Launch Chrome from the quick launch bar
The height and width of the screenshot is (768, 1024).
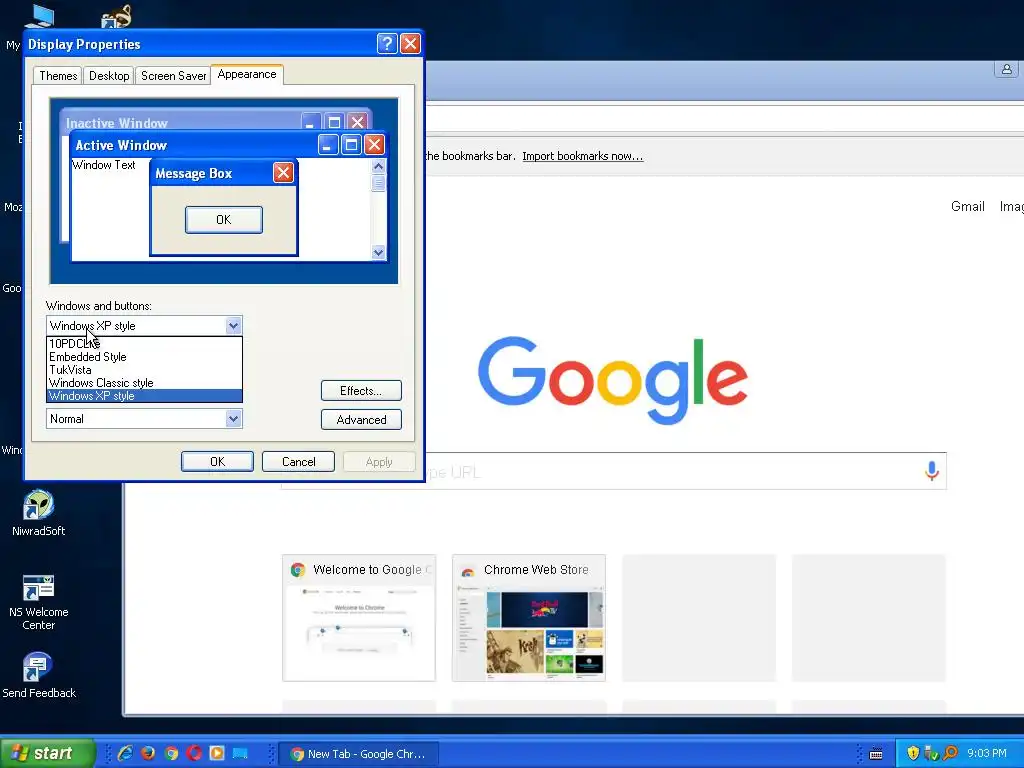click(171, 753)
